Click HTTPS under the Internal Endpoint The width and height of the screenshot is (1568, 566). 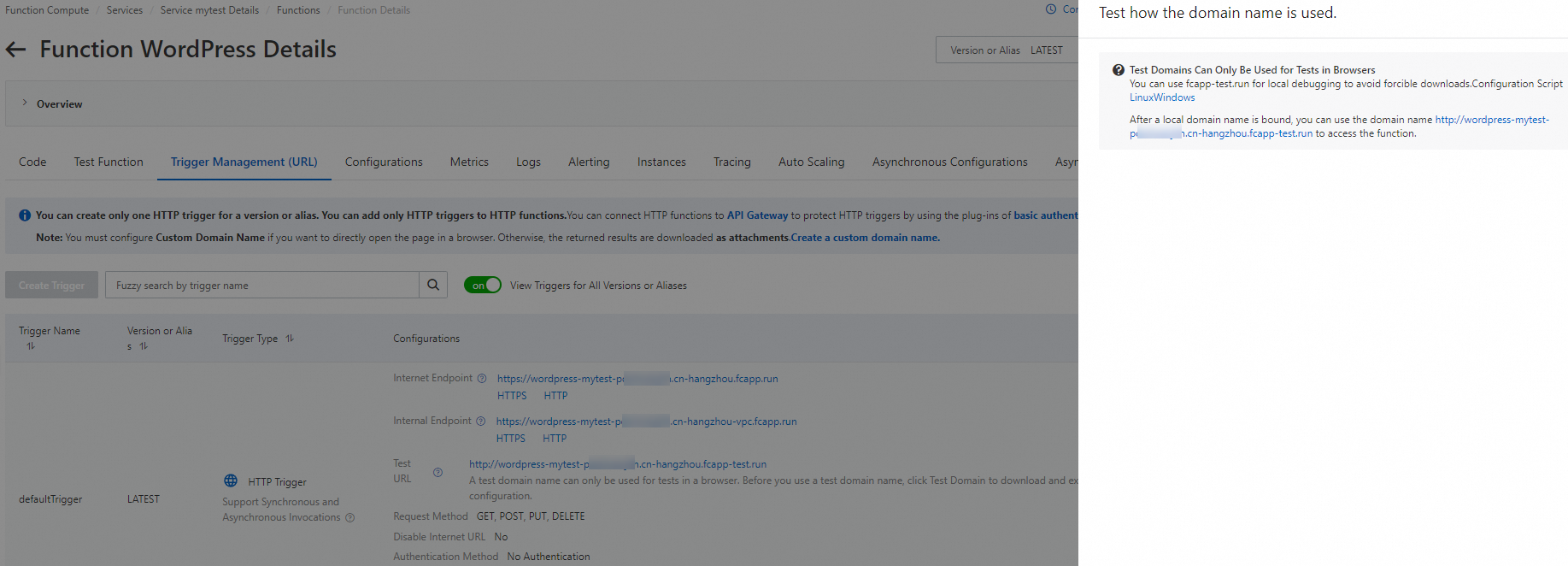[511, 439]
